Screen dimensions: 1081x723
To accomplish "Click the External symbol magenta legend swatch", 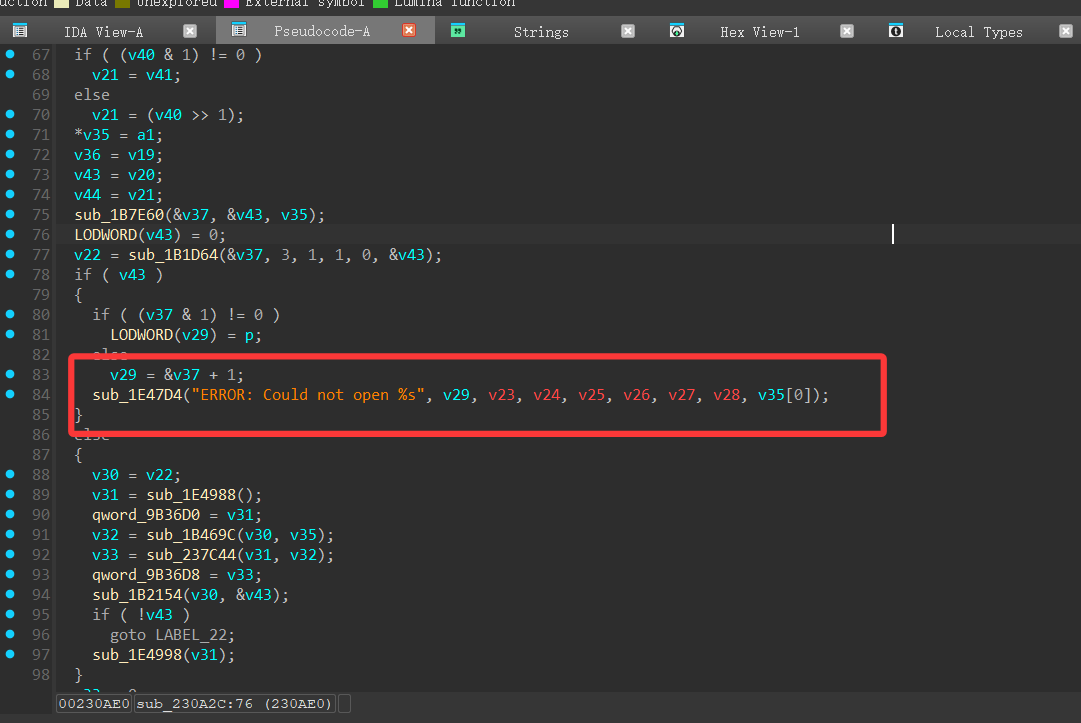I will [232, 3].
